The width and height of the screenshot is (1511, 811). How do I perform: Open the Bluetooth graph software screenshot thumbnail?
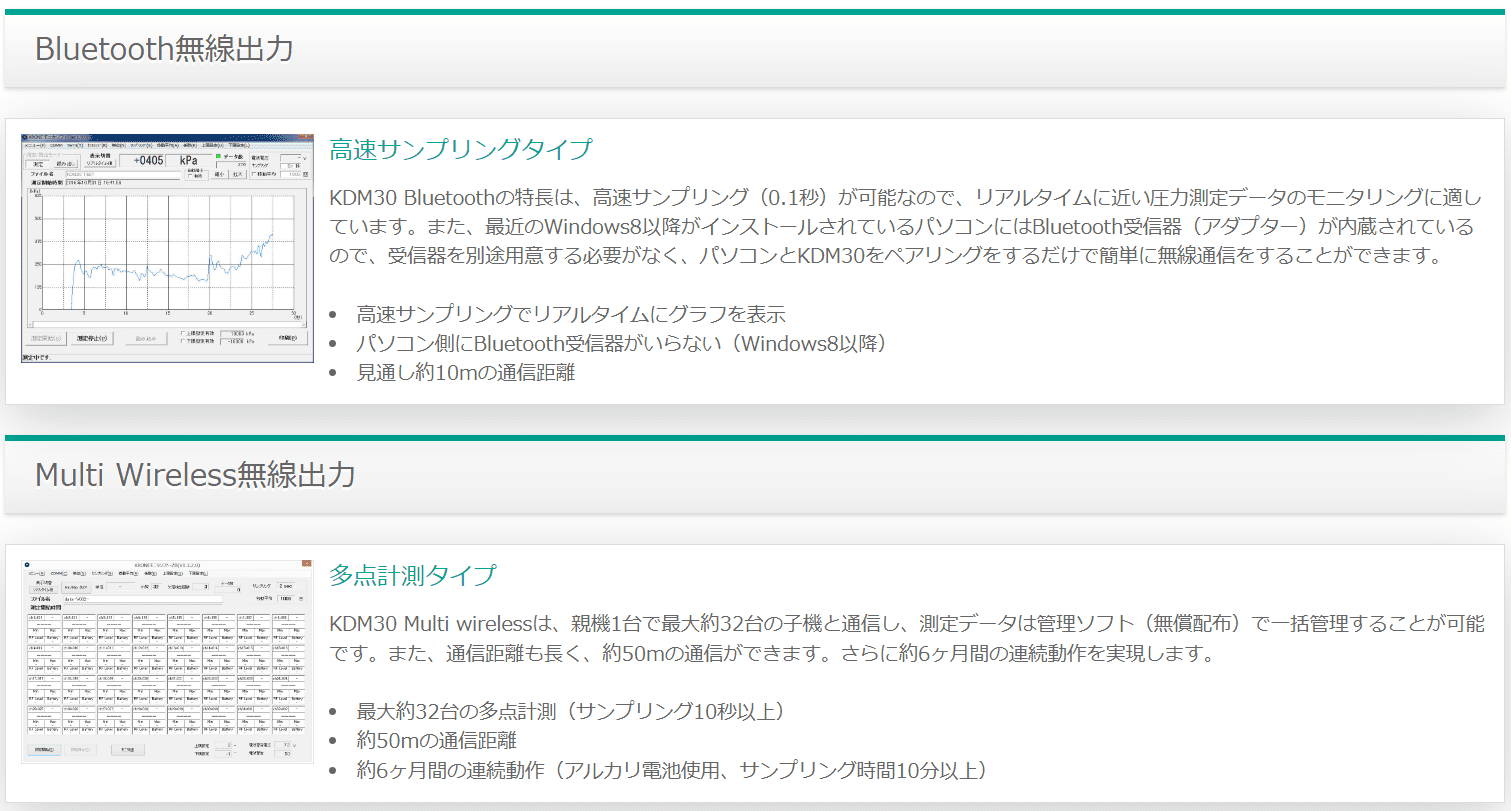[167, 248]
